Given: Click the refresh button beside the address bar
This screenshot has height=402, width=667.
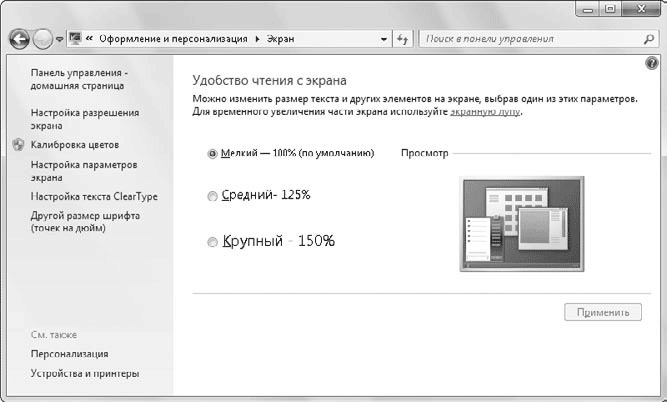Looking at the screenshot, I should pyautogui.click(x=404, y=39).
